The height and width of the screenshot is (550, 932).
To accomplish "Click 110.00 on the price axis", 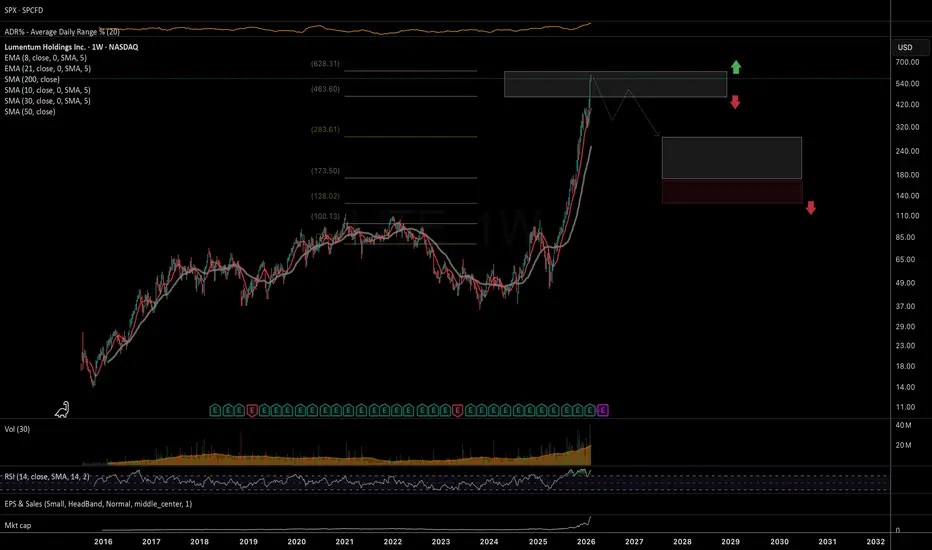I will pos(908,215).
